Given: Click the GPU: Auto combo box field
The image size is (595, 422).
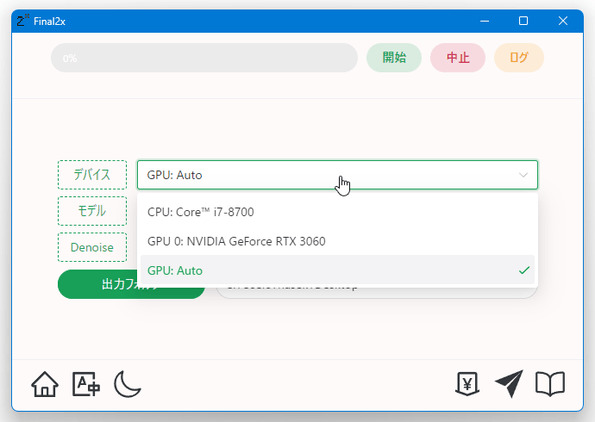Looking at the screenshot, I should pyautogui.click(x=337, y=175).
